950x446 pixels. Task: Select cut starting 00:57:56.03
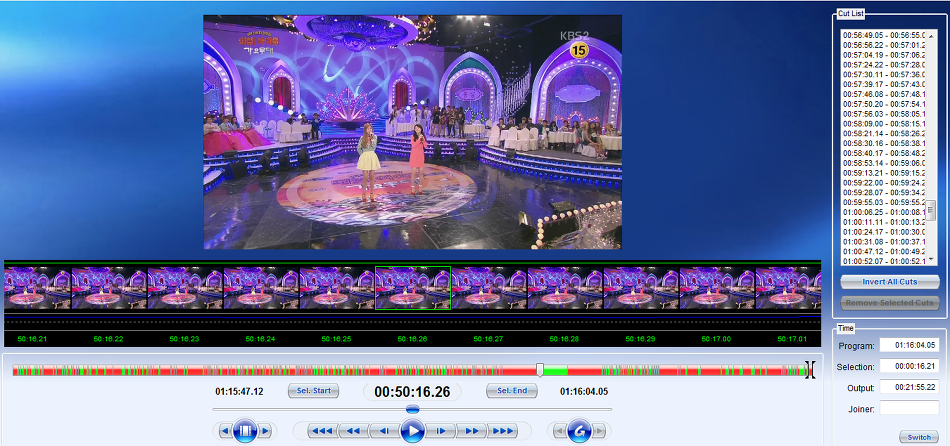tap(883, 113)
